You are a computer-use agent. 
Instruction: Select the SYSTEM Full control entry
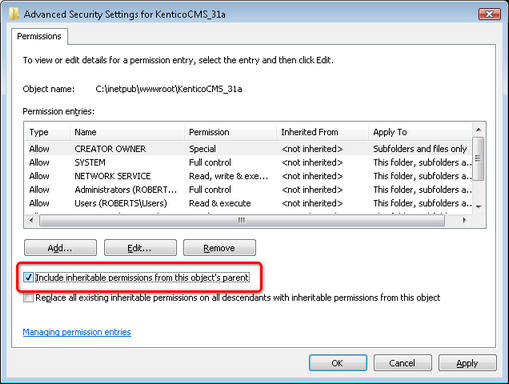pyautogui.click(x=248, y=162)
